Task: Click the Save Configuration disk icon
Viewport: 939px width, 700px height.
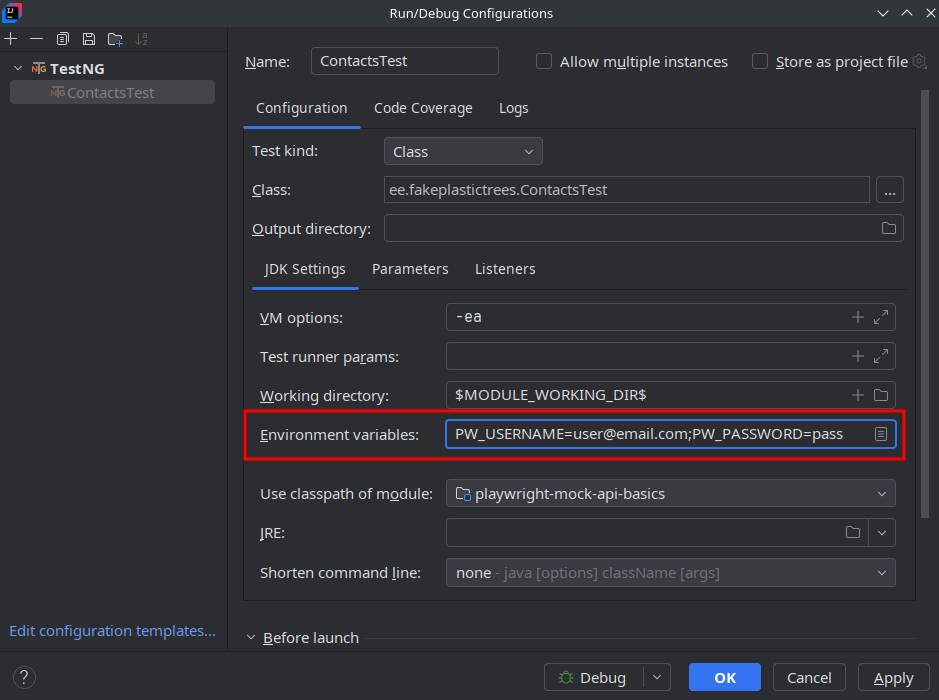Action: tap(89, 39)
